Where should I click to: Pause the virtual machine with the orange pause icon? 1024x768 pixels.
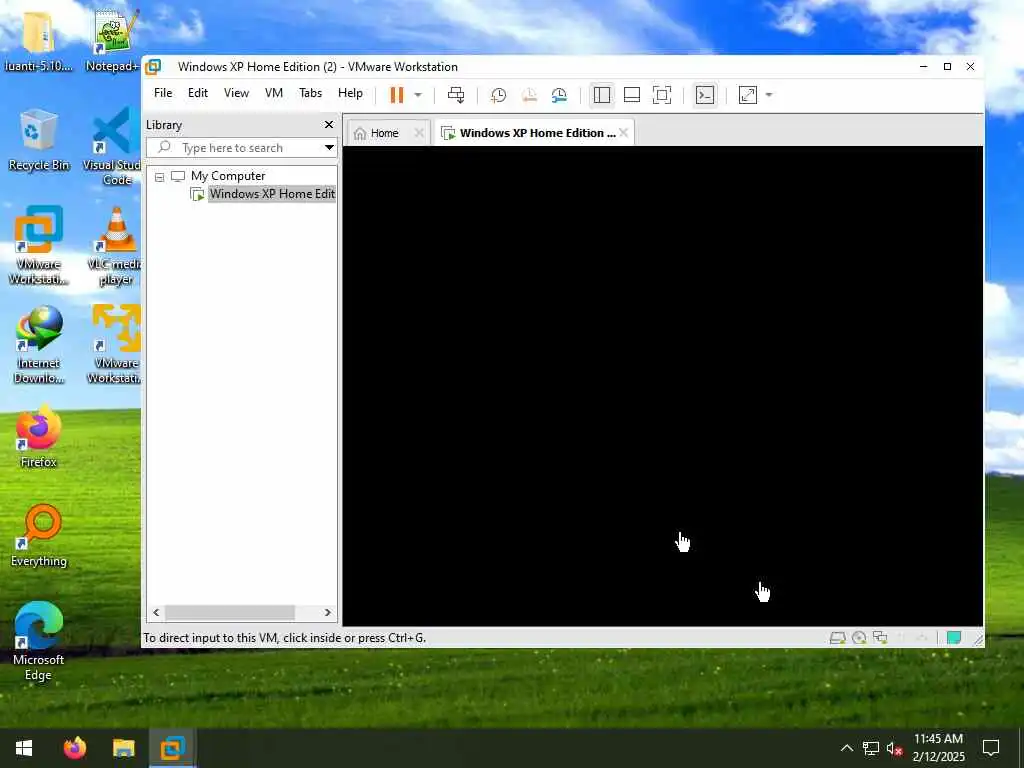pos(396,95)
